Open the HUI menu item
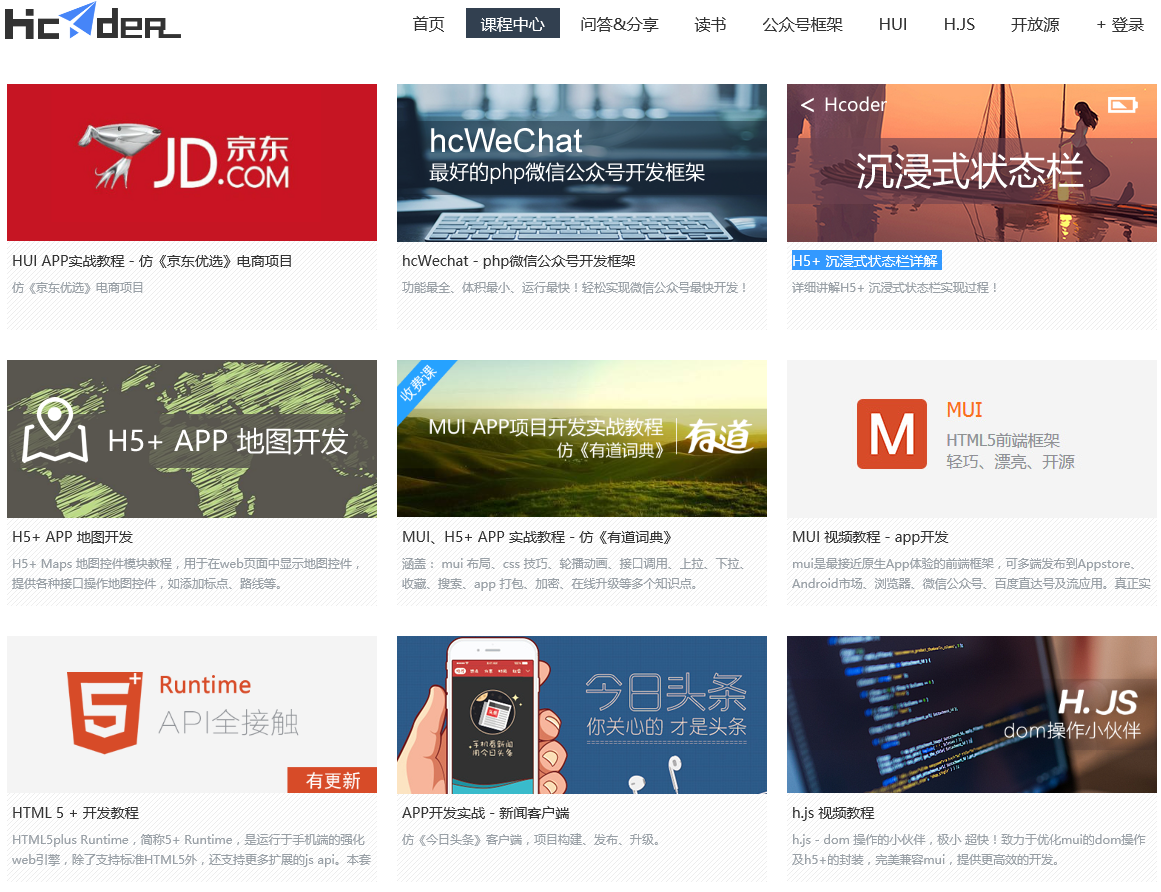 point(893,24)
